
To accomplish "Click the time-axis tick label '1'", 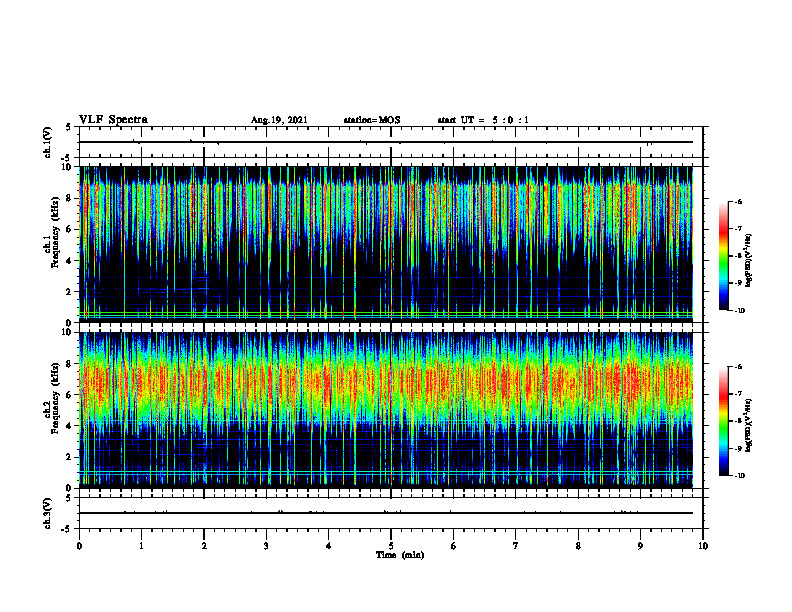I will 141,546.
